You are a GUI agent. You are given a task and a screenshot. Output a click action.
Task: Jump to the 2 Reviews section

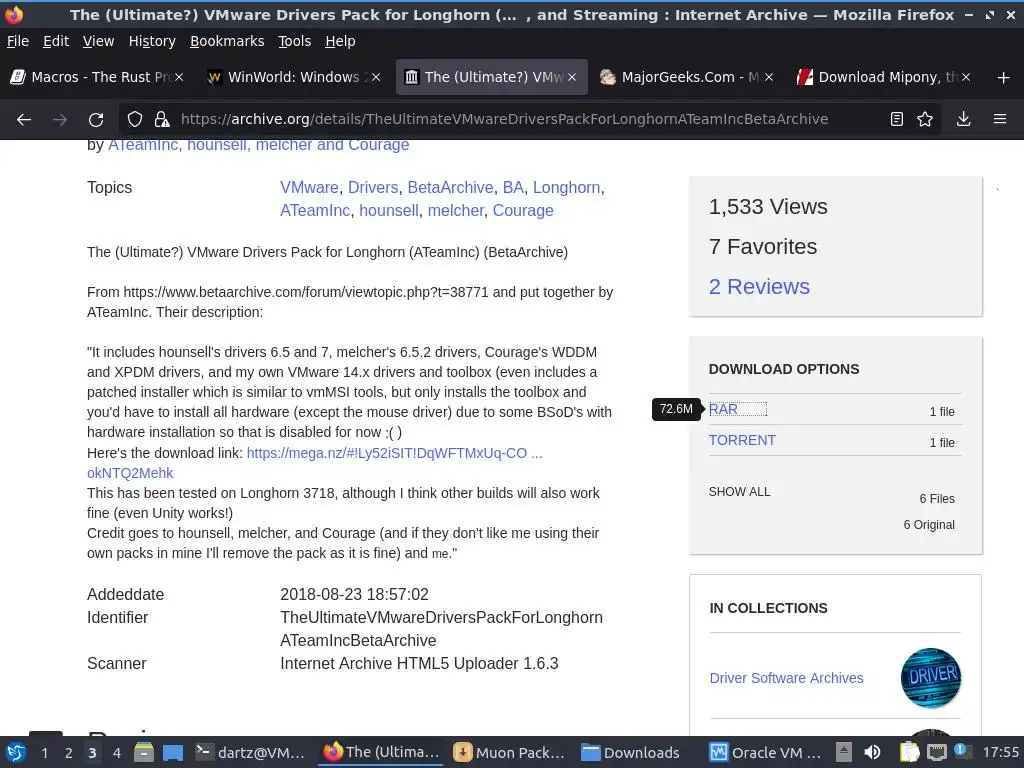[759, 287]
